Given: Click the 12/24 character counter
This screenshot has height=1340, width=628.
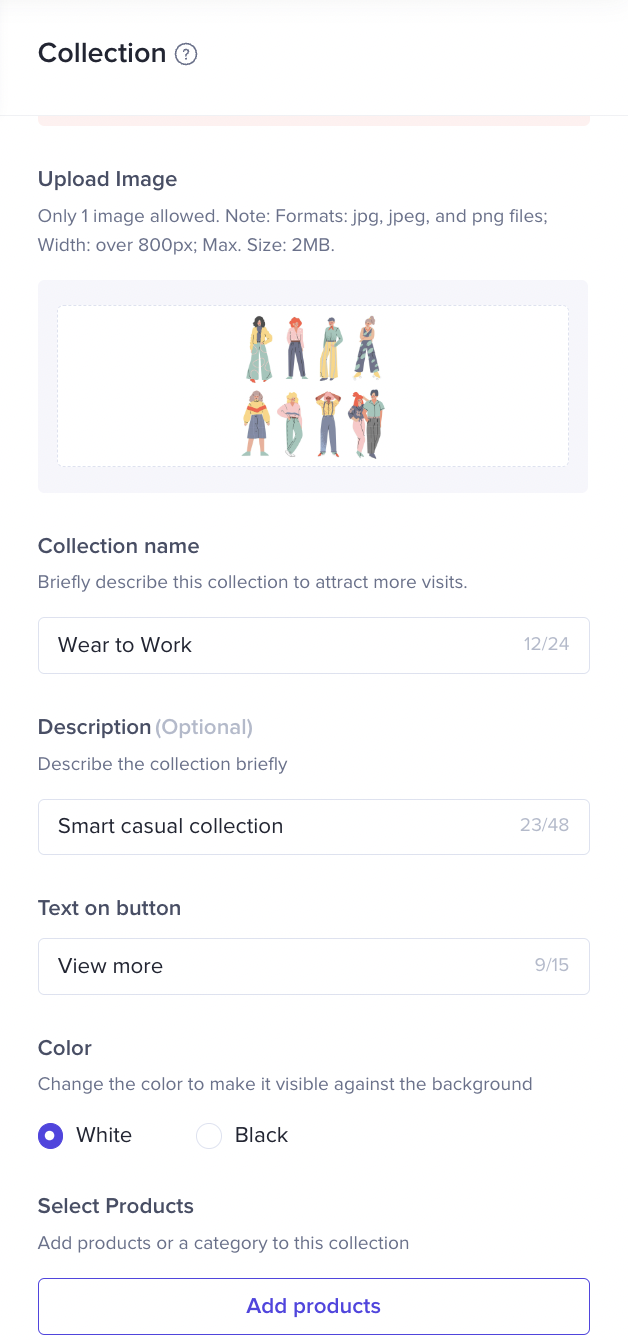Looking at the screenshot, I should point(546,644).
